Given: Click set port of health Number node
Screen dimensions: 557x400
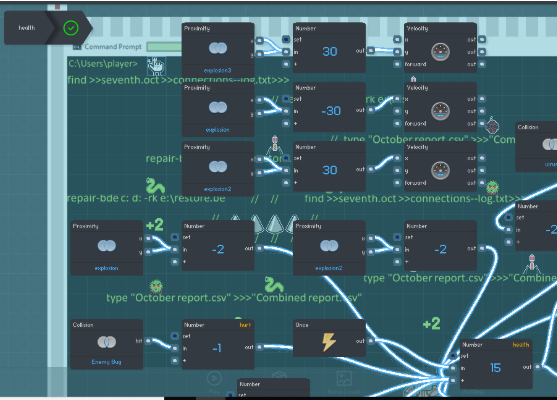Looking at the screenshot, I should 453,356.
